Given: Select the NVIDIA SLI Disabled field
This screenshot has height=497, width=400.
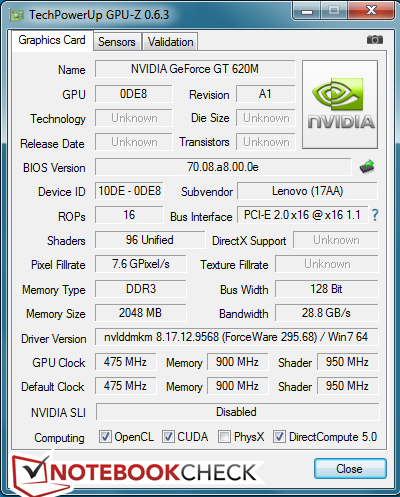Looking at the screenshot, I should [237, 412].
